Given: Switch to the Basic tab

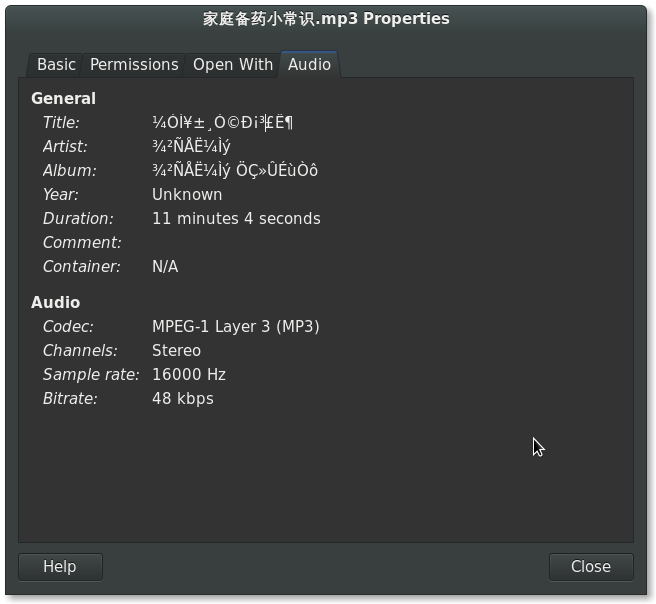Looking at the screenshot, I should click(56, 65).
